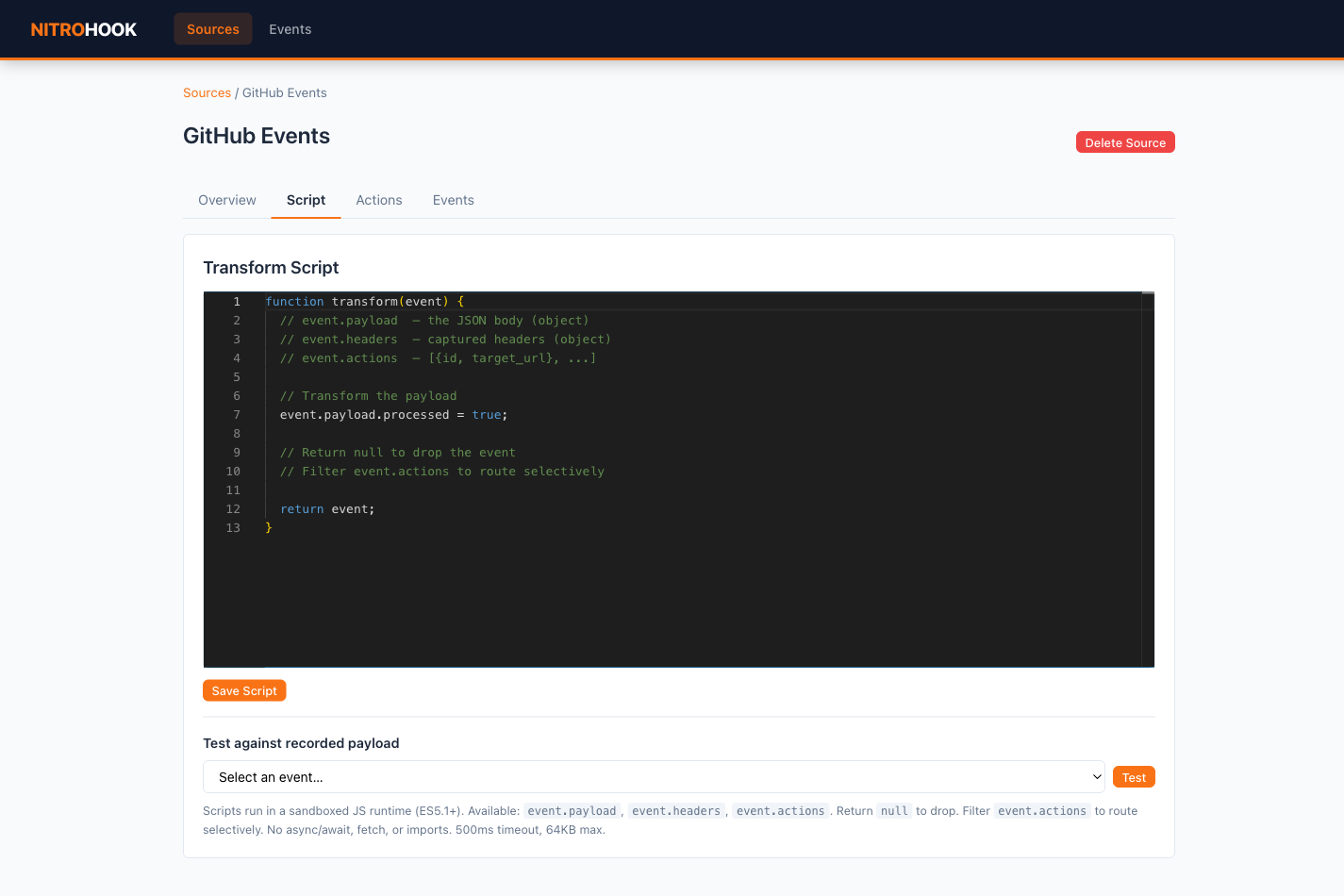1344x896 pixels.
Task: Open the Events tab
Action: 454,200
